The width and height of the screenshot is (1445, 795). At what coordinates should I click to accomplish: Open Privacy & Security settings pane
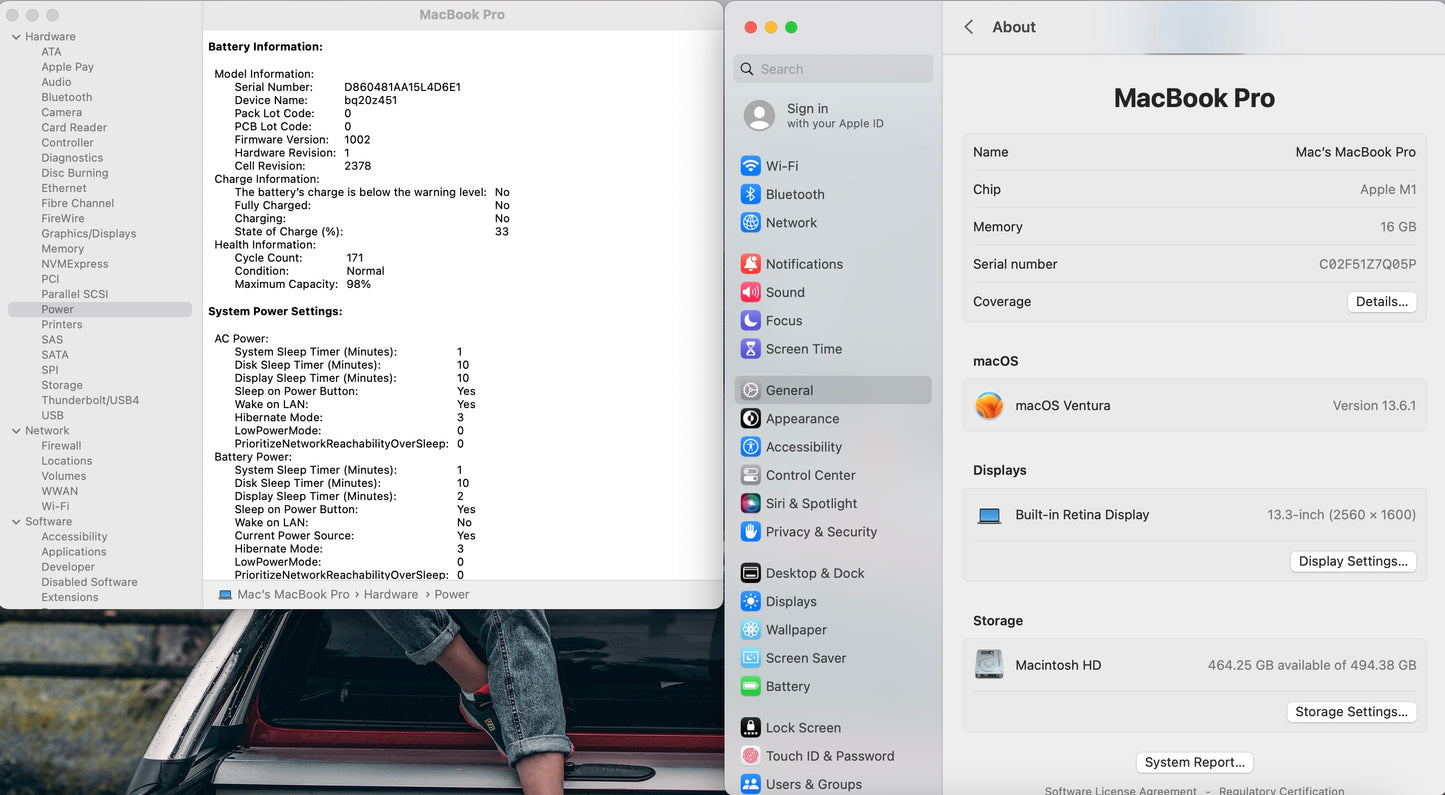click(x=820, y=532)
